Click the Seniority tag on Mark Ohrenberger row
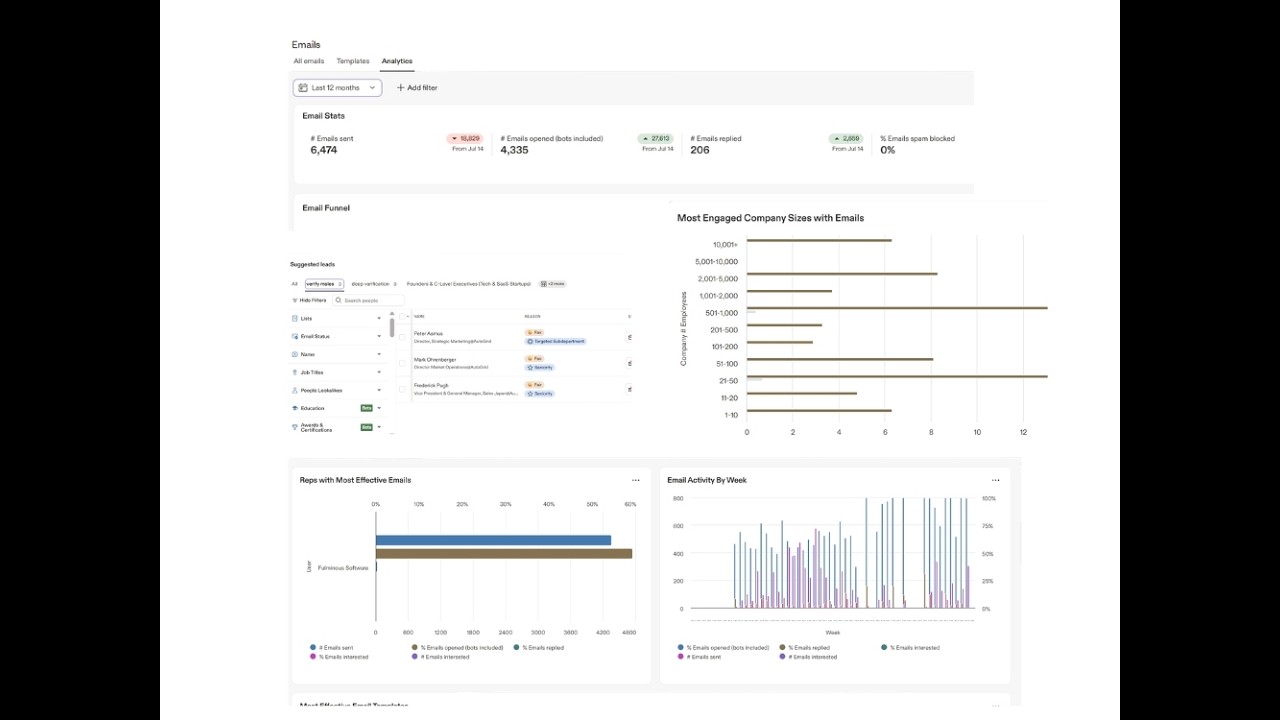 539,367
